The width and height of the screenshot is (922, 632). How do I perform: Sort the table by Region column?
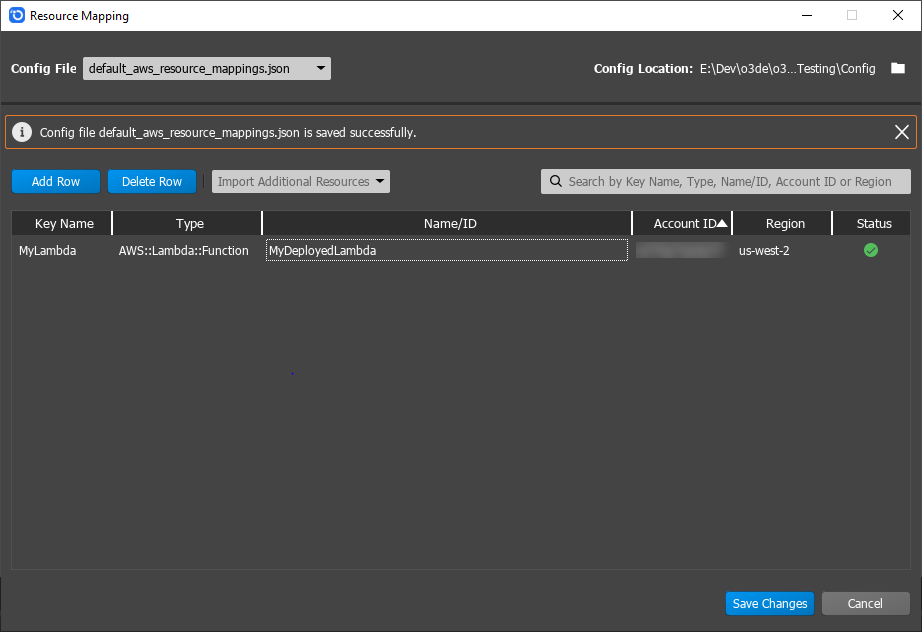point(785,222)
